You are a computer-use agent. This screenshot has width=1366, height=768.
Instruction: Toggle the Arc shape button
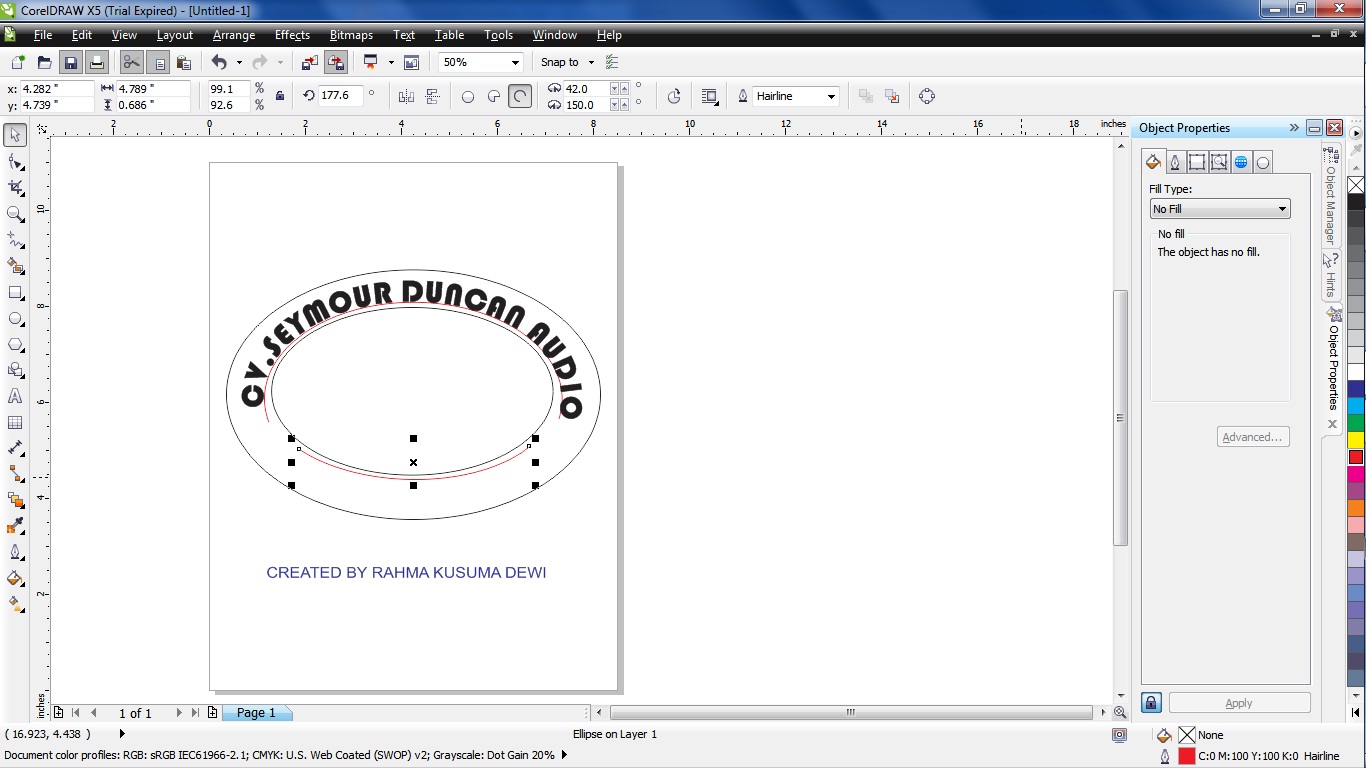[x=520, y=97]
